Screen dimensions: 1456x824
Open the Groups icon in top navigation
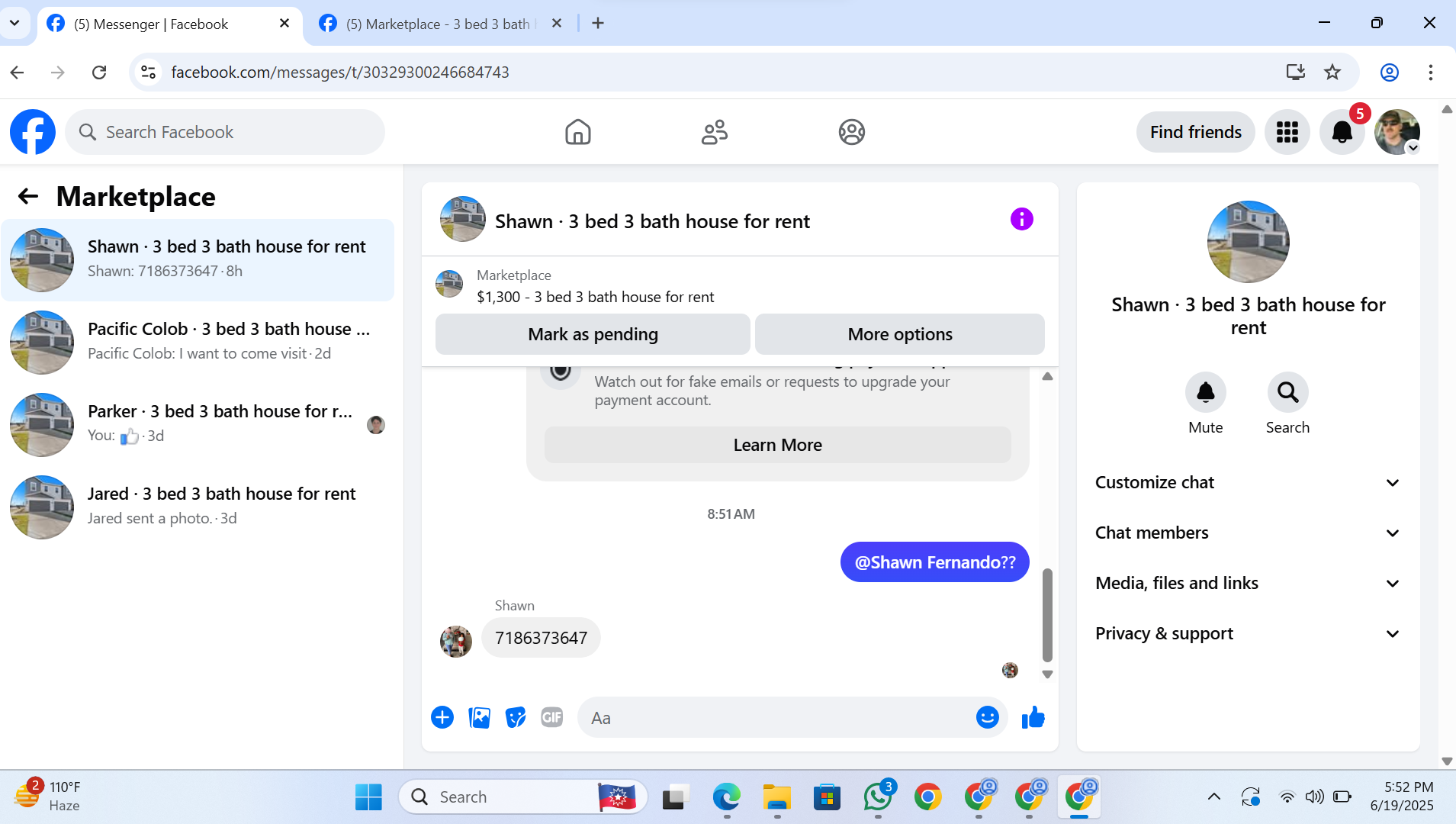pos(852,132)
